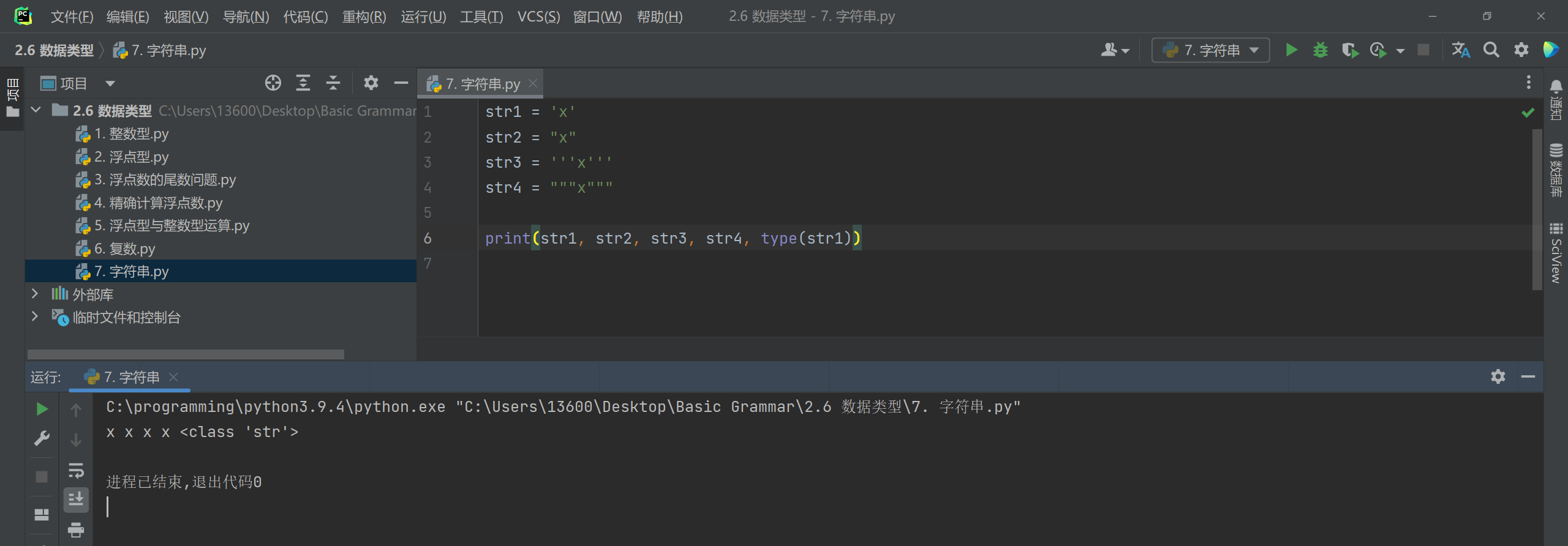
Task: Open project panel options gear
Action: click(371, 83)
